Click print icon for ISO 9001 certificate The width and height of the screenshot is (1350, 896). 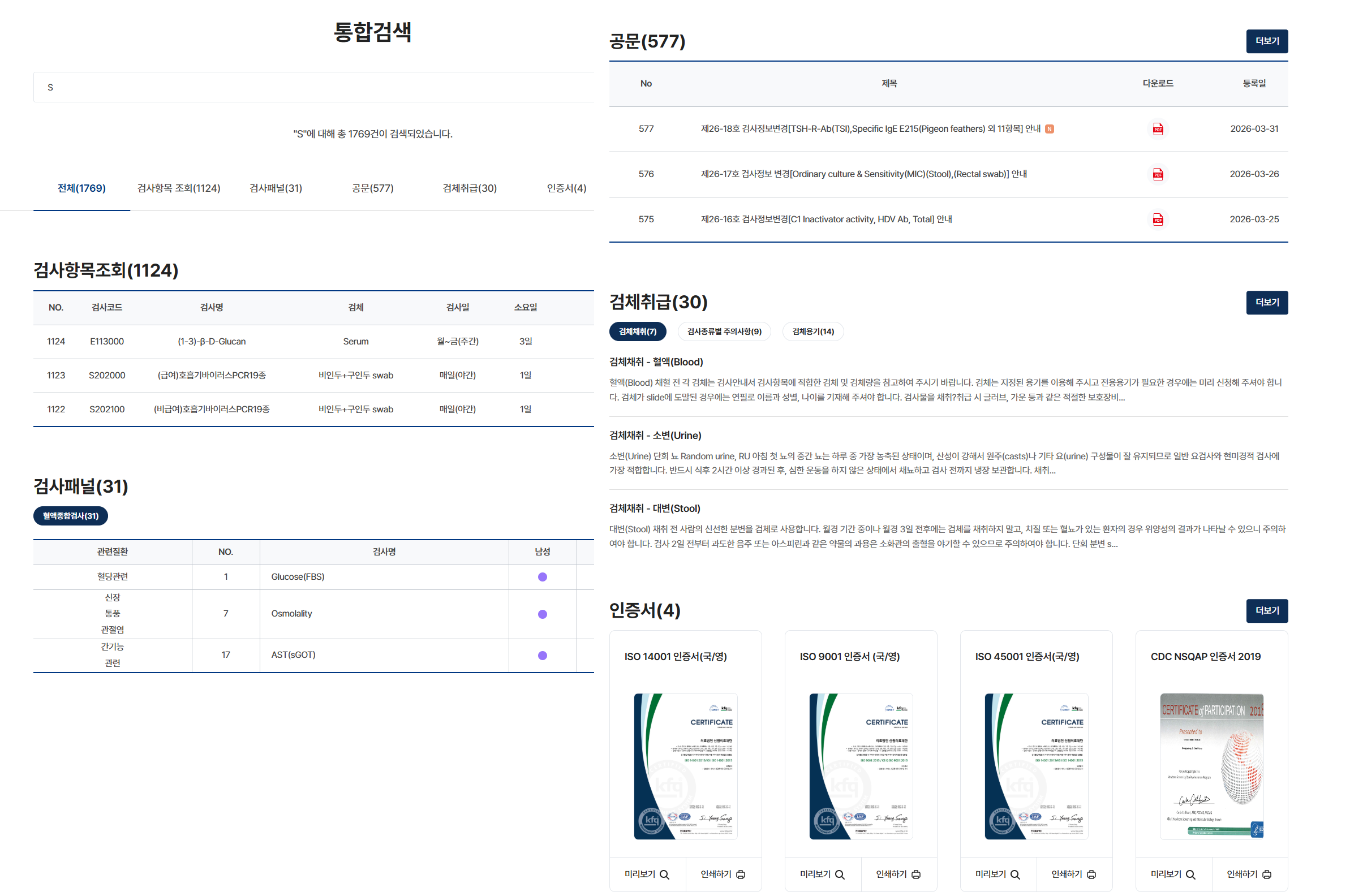pyautogui.click(x=915, y=875)
